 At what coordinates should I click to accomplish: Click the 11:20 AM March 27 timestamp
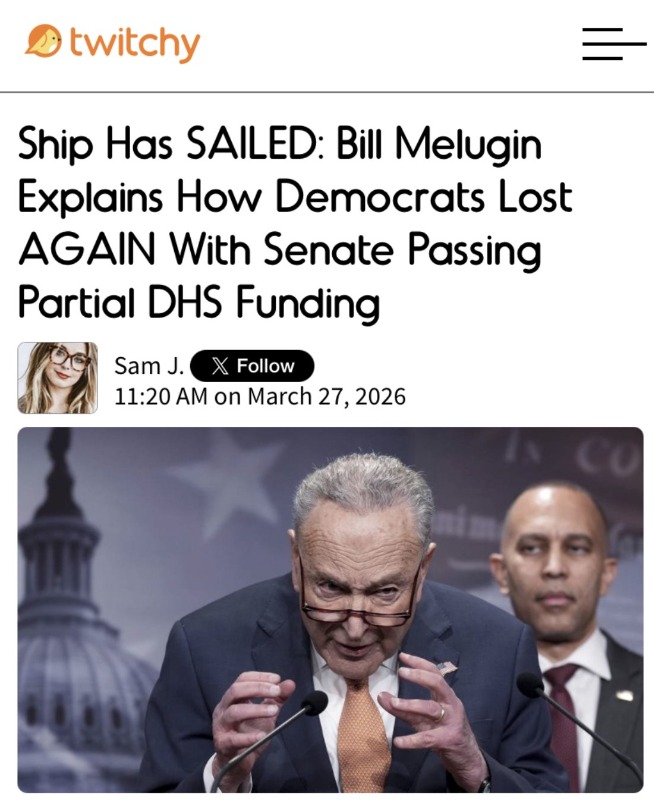click(x=260, y=396)
